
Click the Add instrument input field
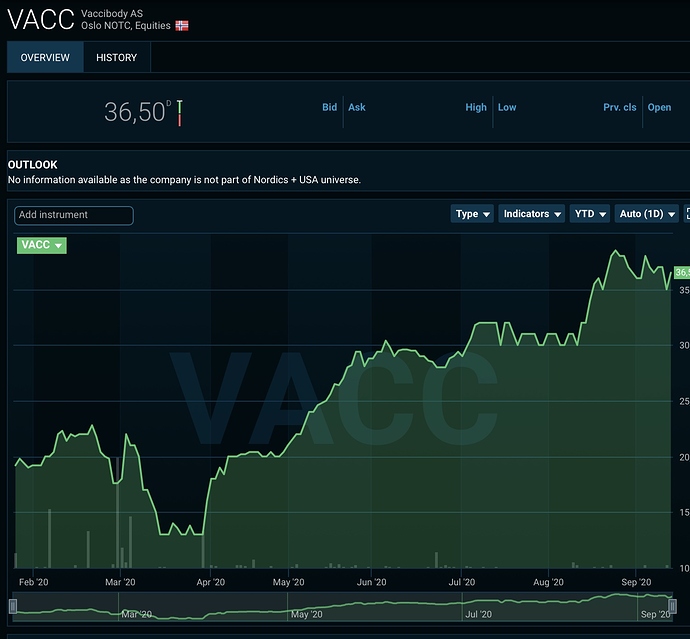pos(74,215)
